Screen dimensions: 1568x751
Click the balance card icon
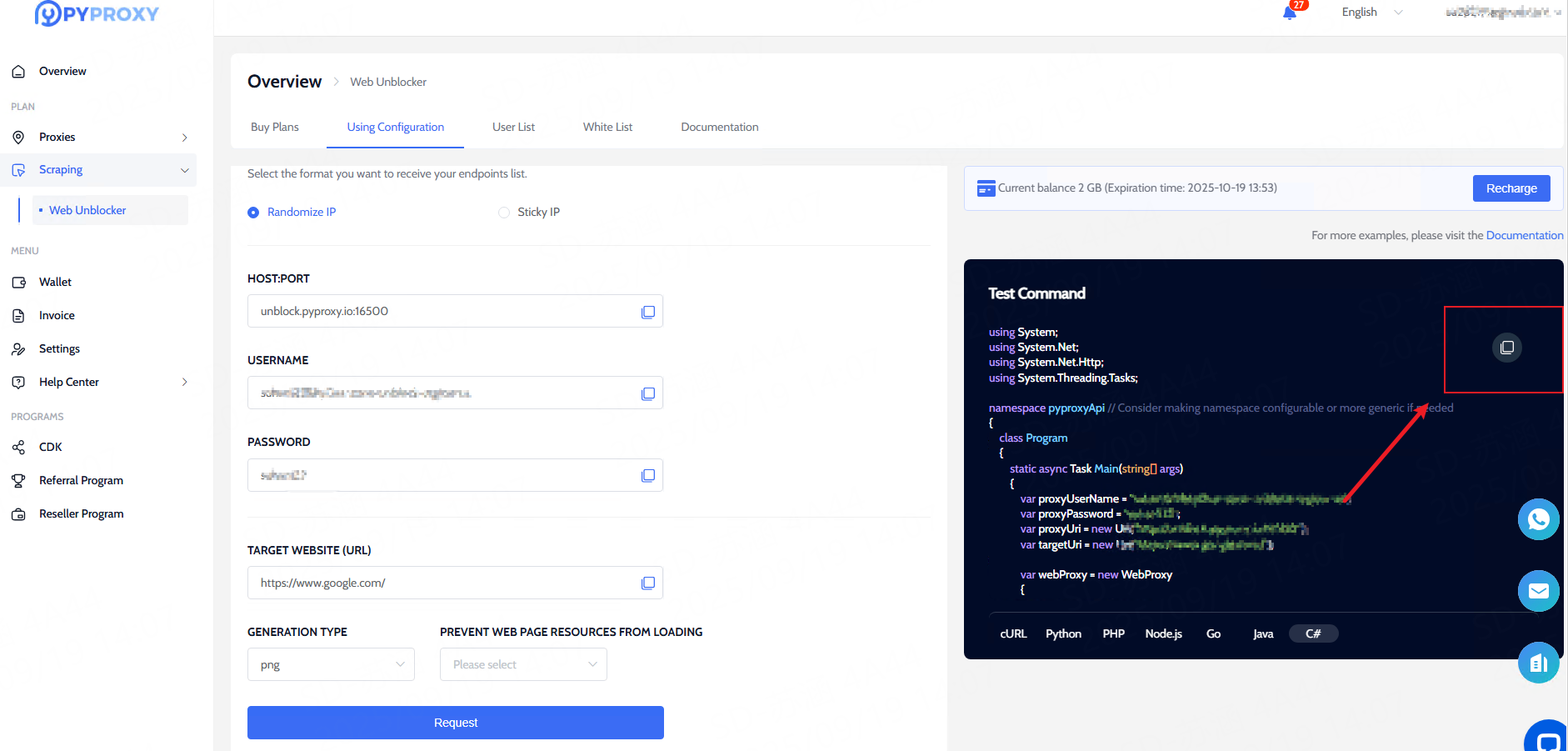(986, 188)
